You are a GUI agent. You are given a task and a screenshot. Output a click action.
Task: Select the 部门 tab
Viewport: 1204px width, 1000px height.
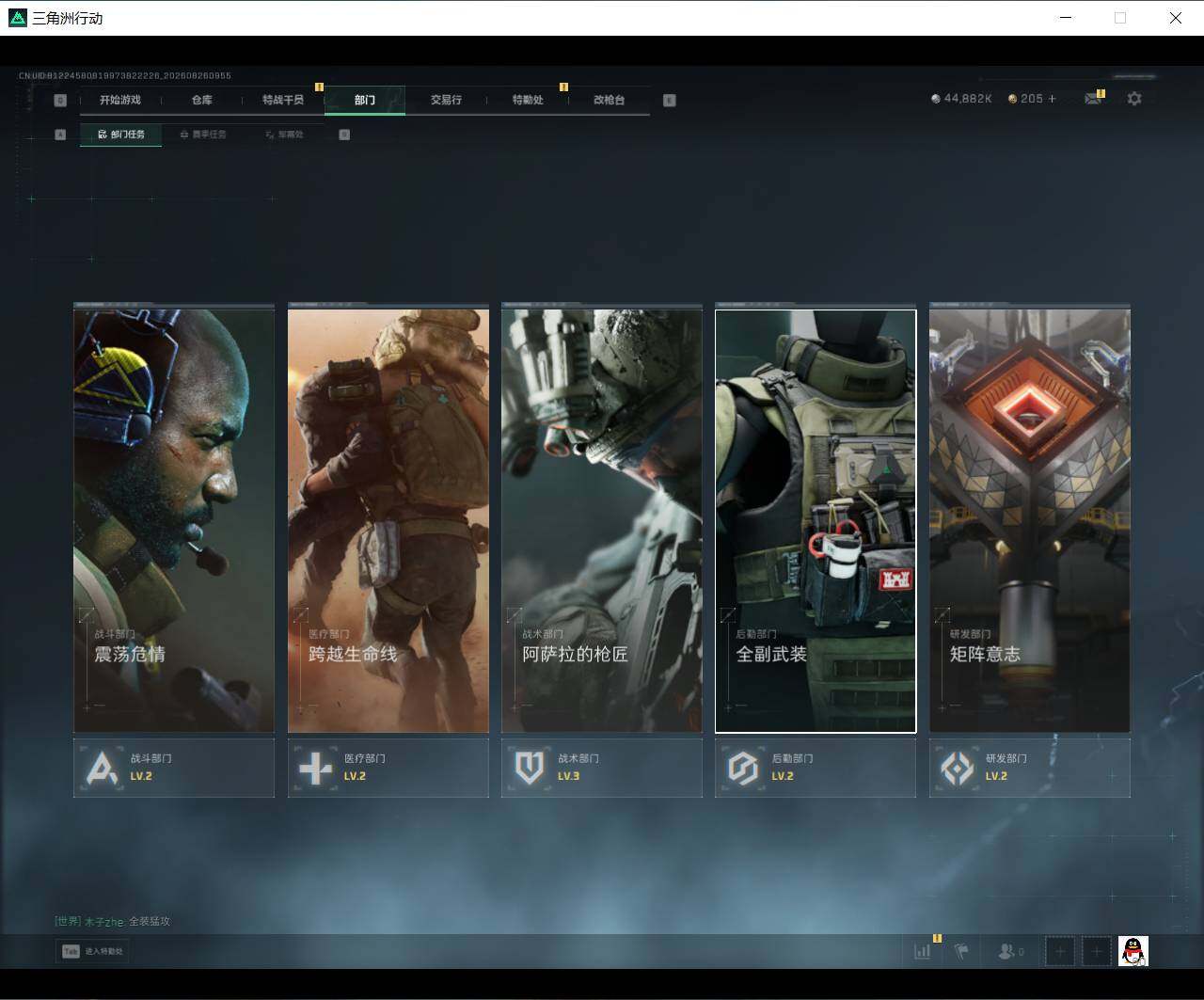coord(365,100)
